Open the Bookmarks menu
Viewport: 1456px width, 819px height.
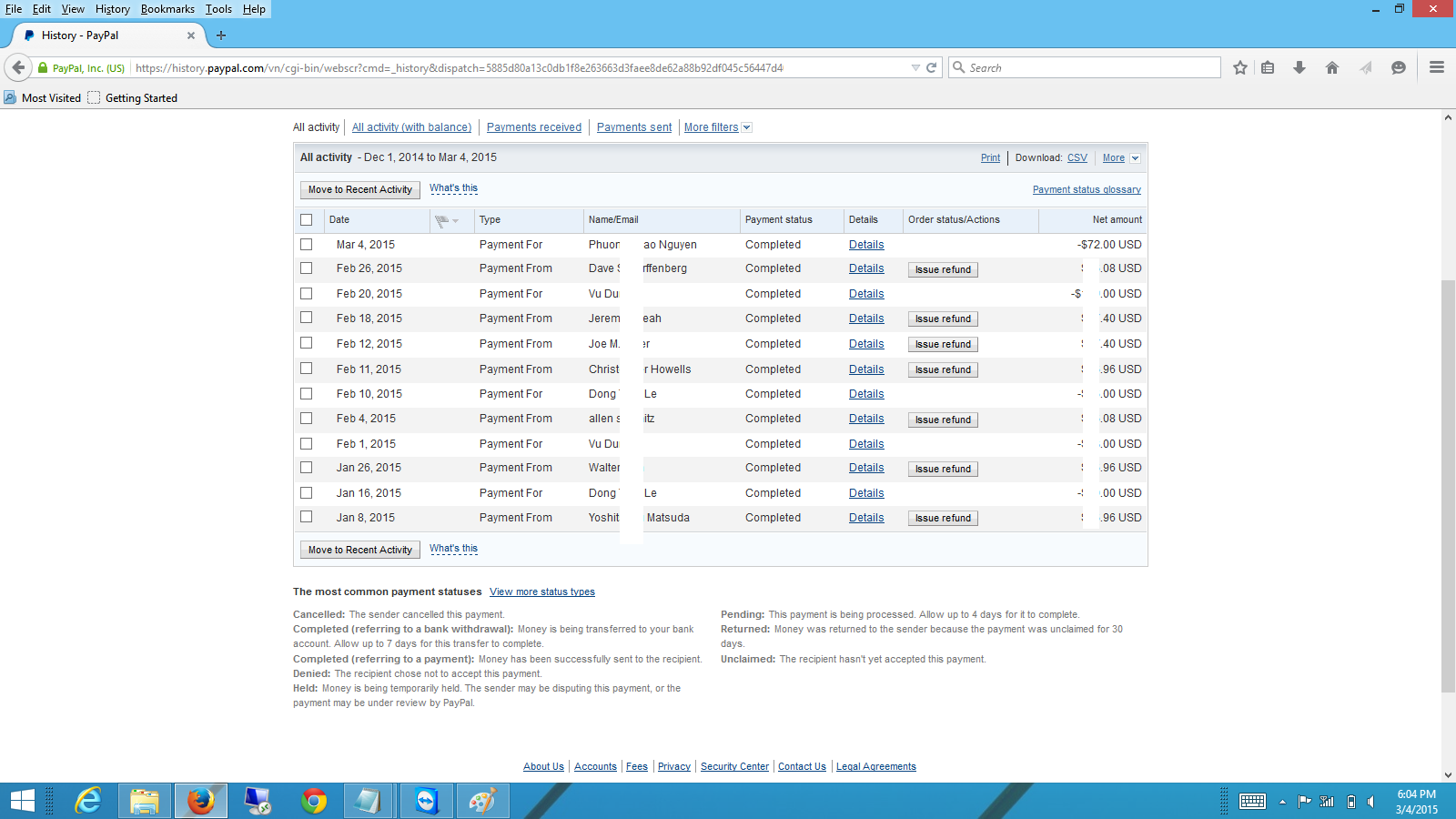click(167, 9)
